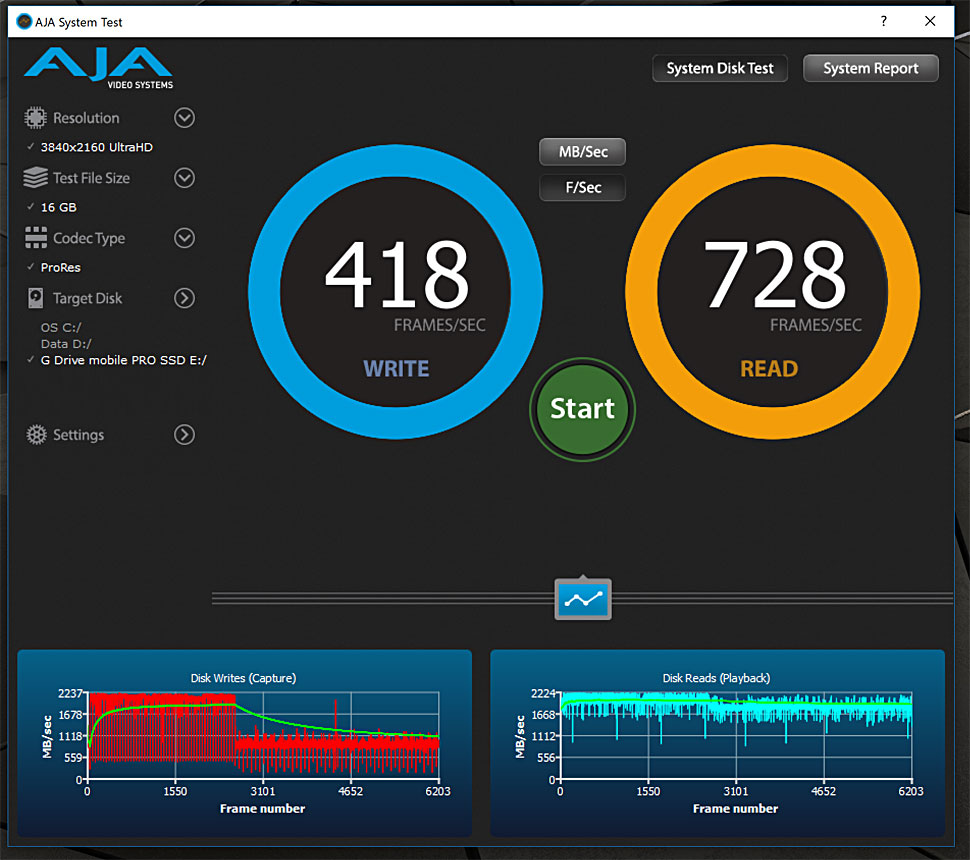Click the Disk Writes (Capture) title
The height and width of the screenshot is (860, 970).
(x=243, y=678)
